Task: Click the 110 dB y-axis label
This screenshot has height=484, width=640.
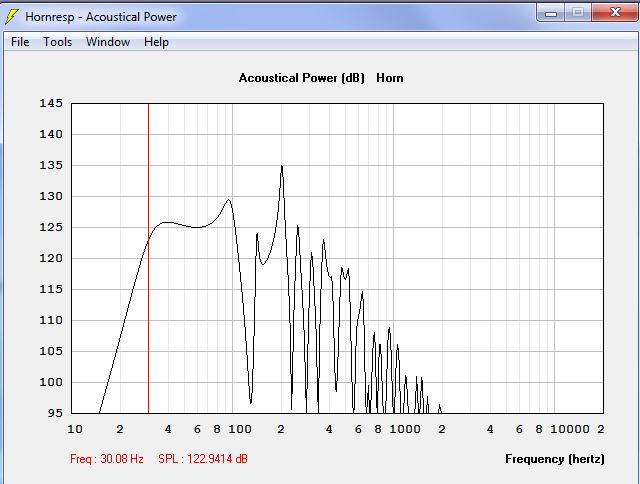Action: 51,320
